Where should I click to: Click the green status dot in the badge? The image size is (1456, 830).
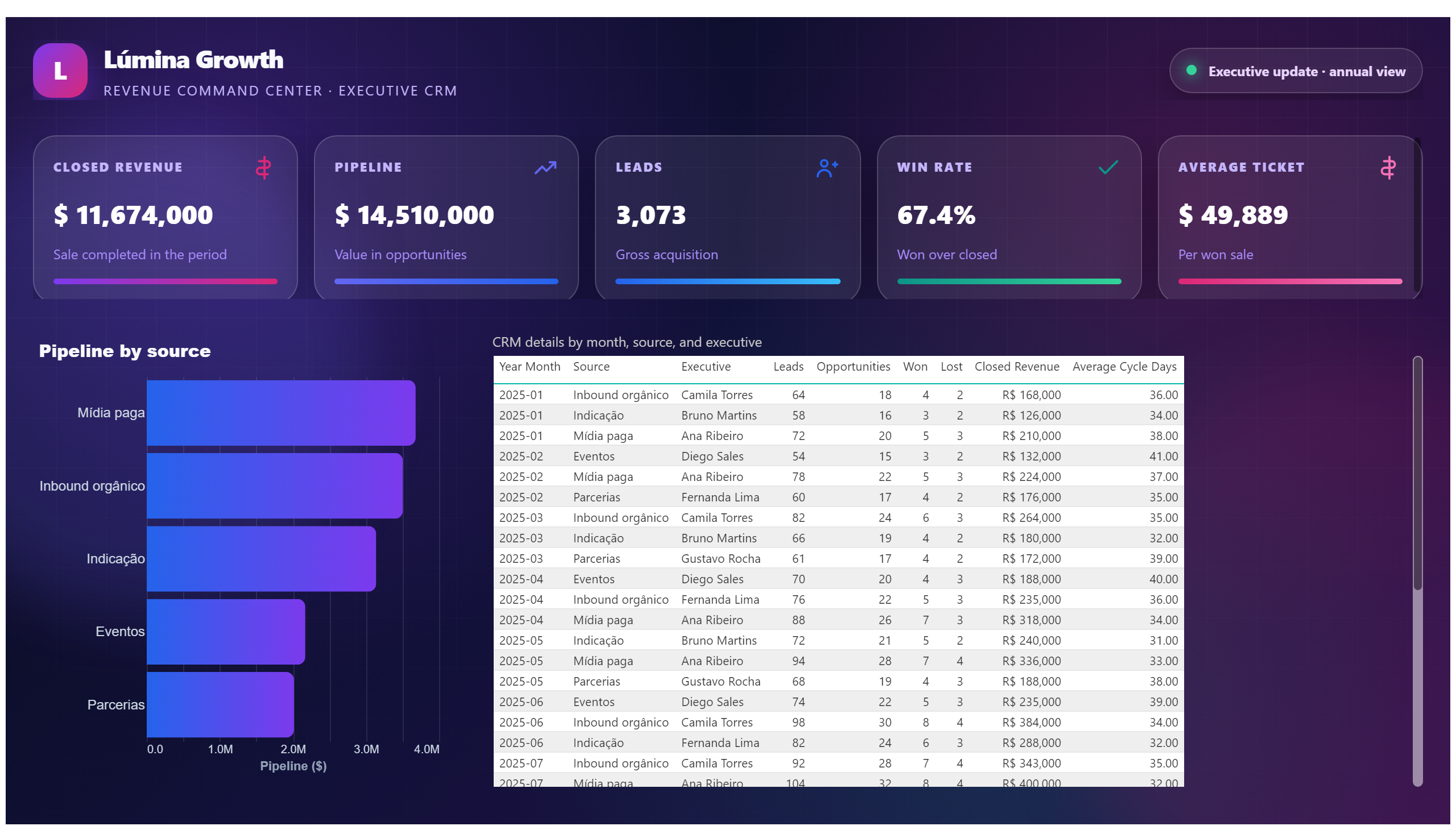pyautogui.click(x=1190, y=70)
